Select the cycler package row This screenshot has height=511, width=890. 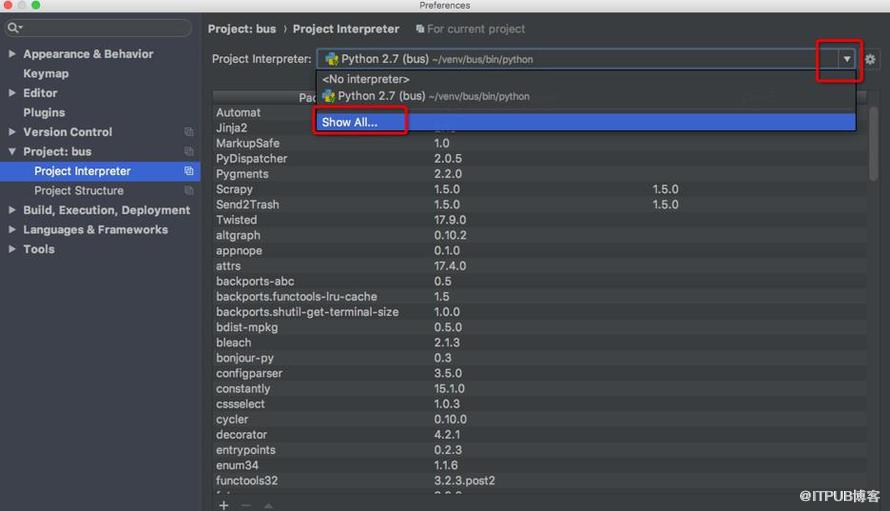(539, 419)
